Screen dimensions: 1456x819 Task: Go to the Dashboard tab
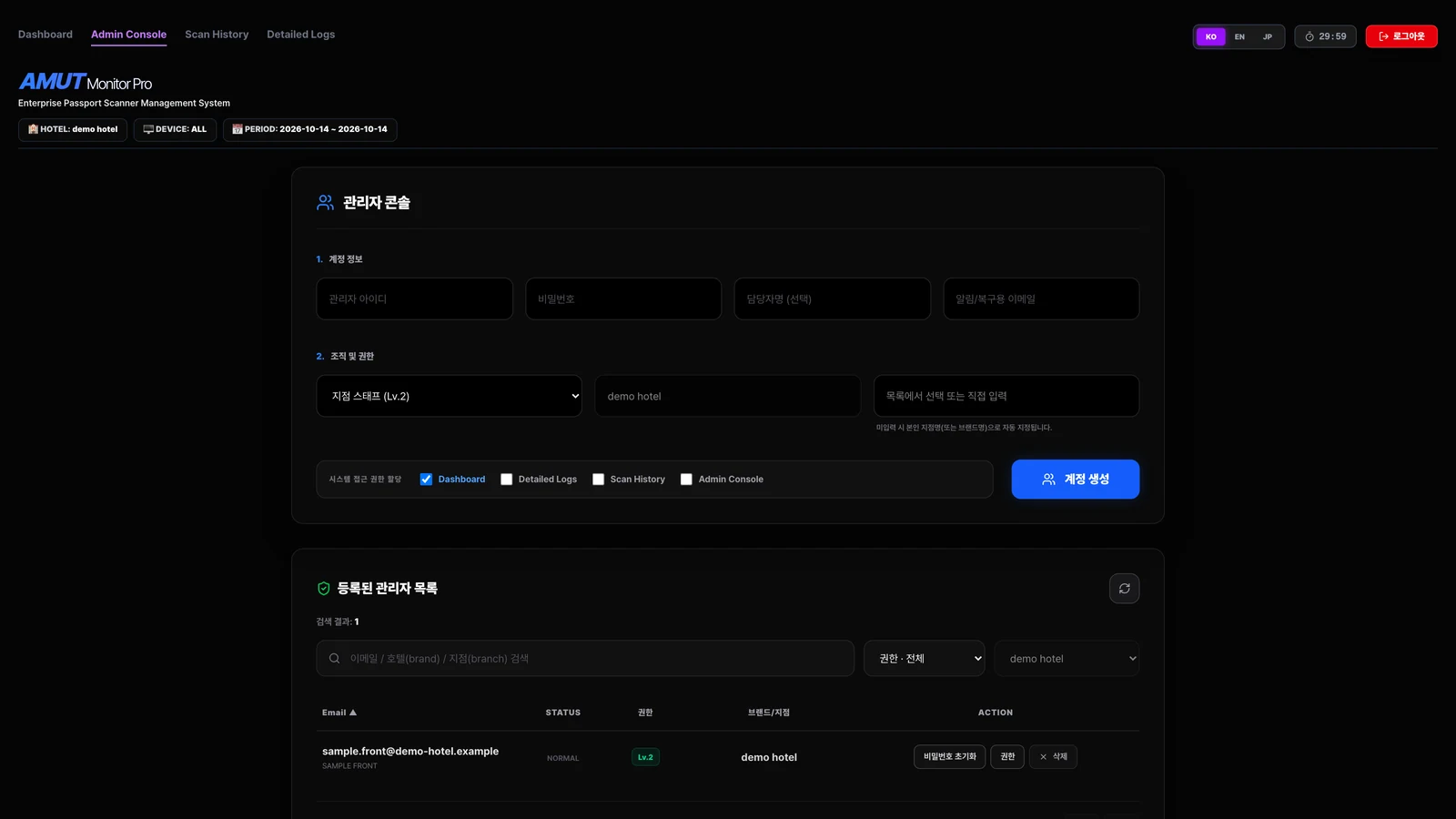point(45,35)
